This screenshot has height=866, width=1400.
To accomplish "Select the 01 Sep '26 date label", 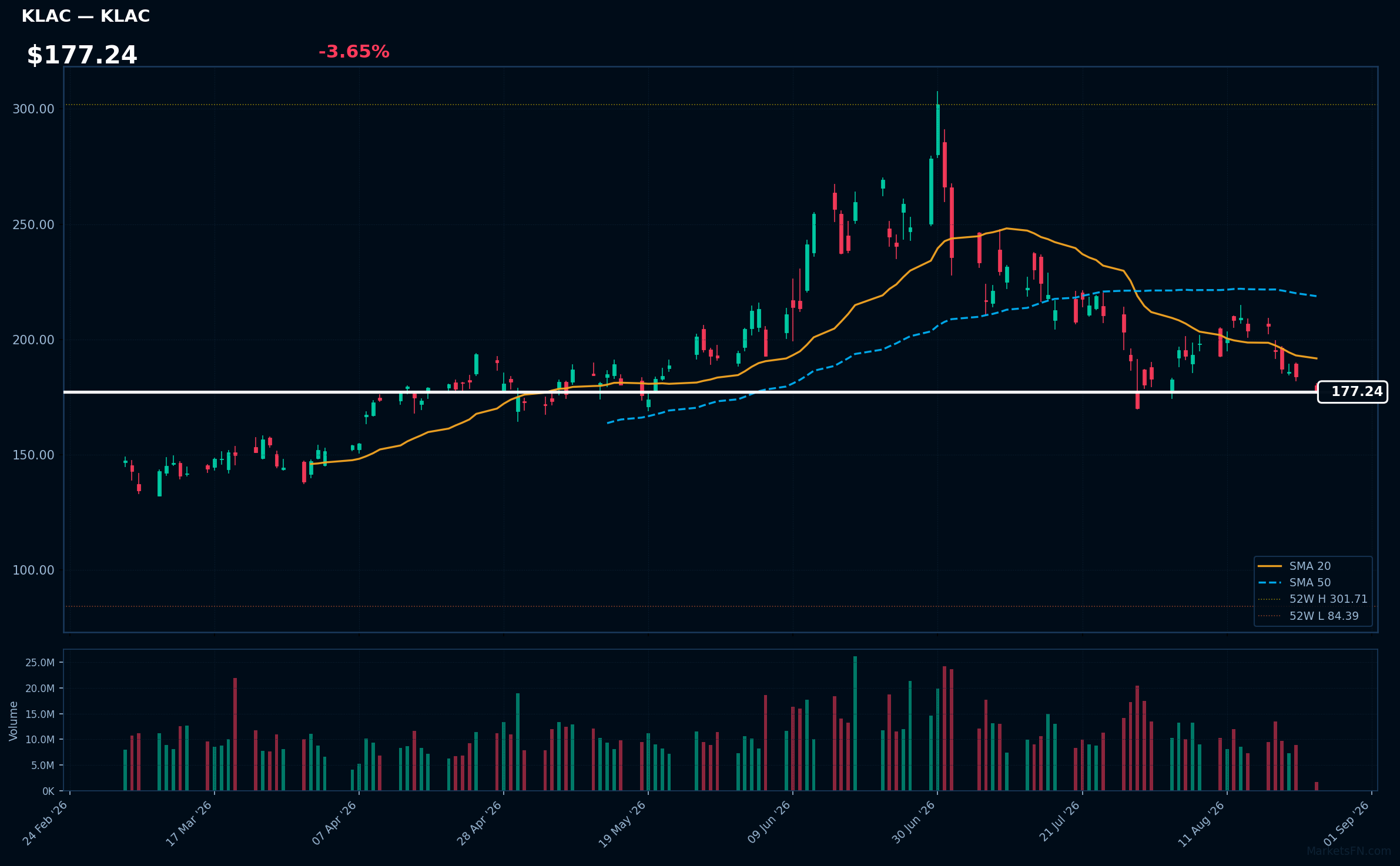I will (x=1347, y=823).
